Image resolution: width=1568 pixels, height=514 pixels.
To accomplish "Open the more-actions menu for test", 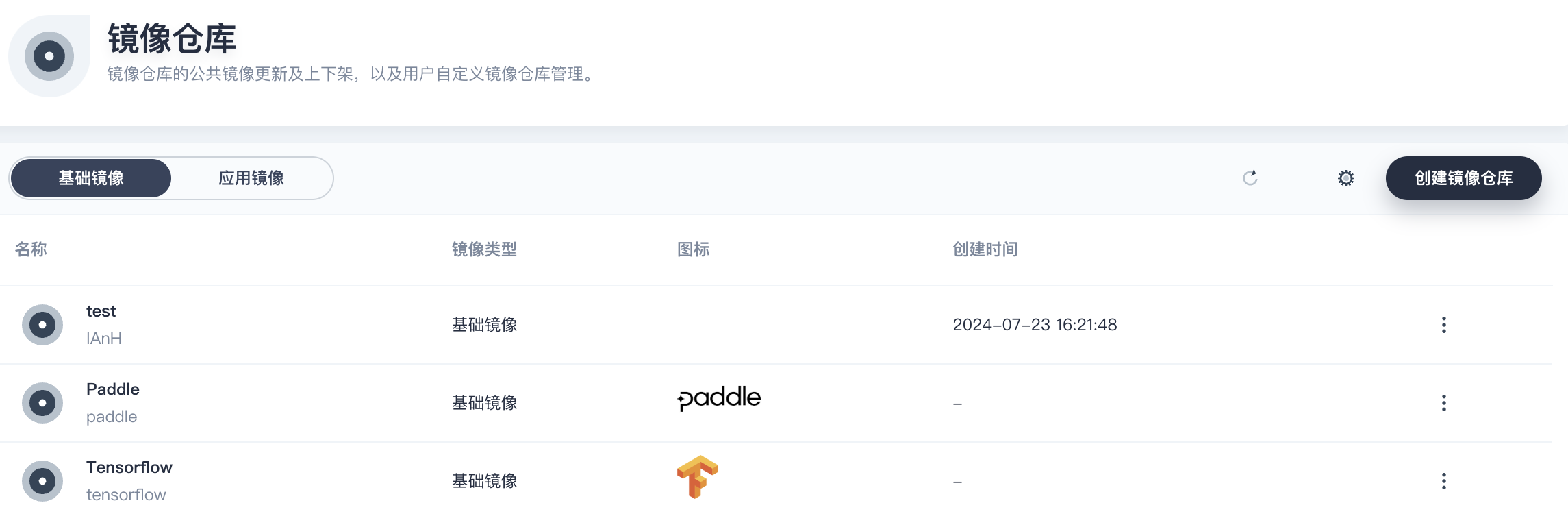I will pyautogui.click(x=1443, y=325).
